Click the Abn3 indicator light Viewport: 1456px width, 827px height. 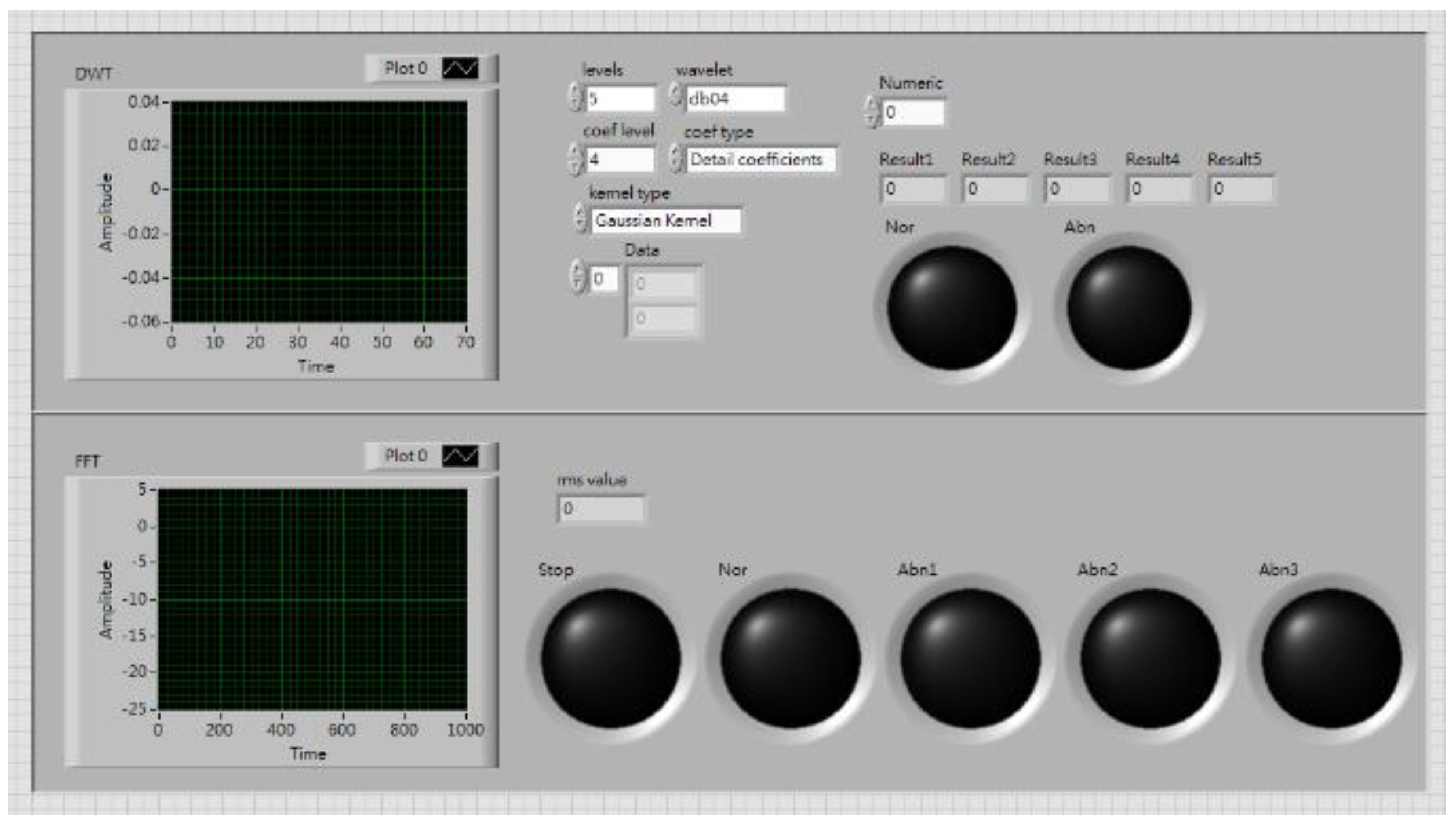click(x=1331, y=658)
